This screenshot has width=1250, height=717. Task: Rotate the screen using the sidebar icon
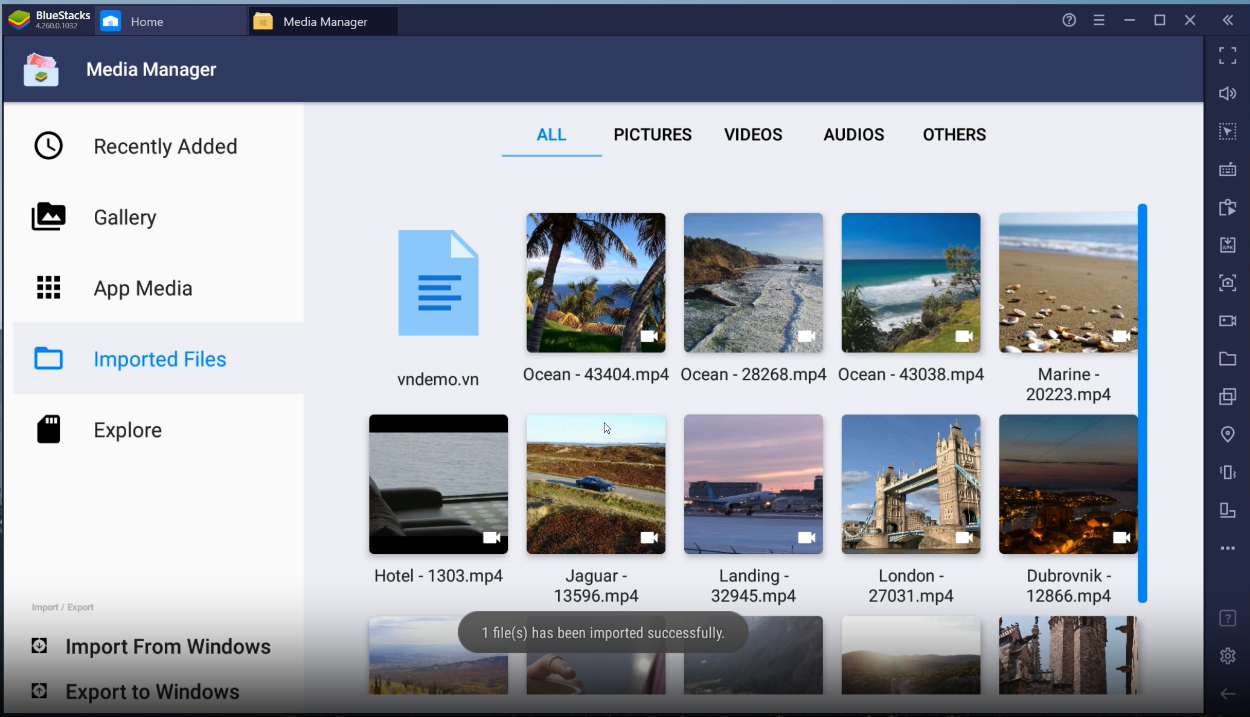pos(1227,509)
